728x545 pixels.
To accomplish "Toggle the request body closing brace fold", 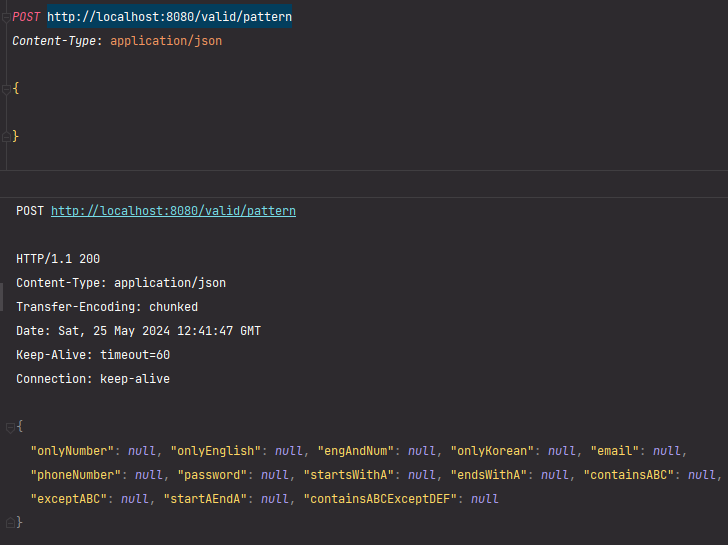I will click(6, 137).
